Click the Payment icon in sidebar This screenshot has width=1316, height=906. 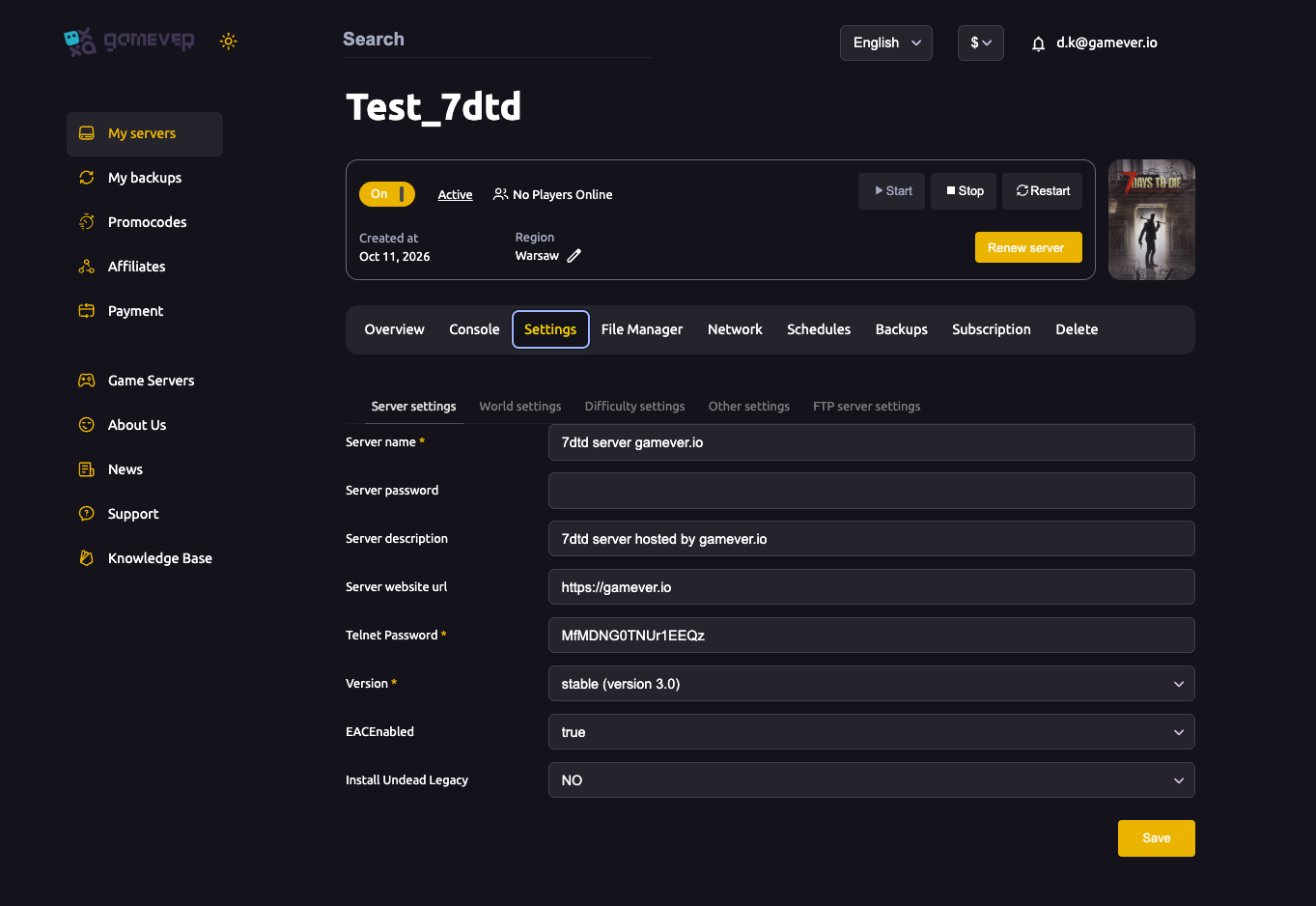tap(87, 311)
